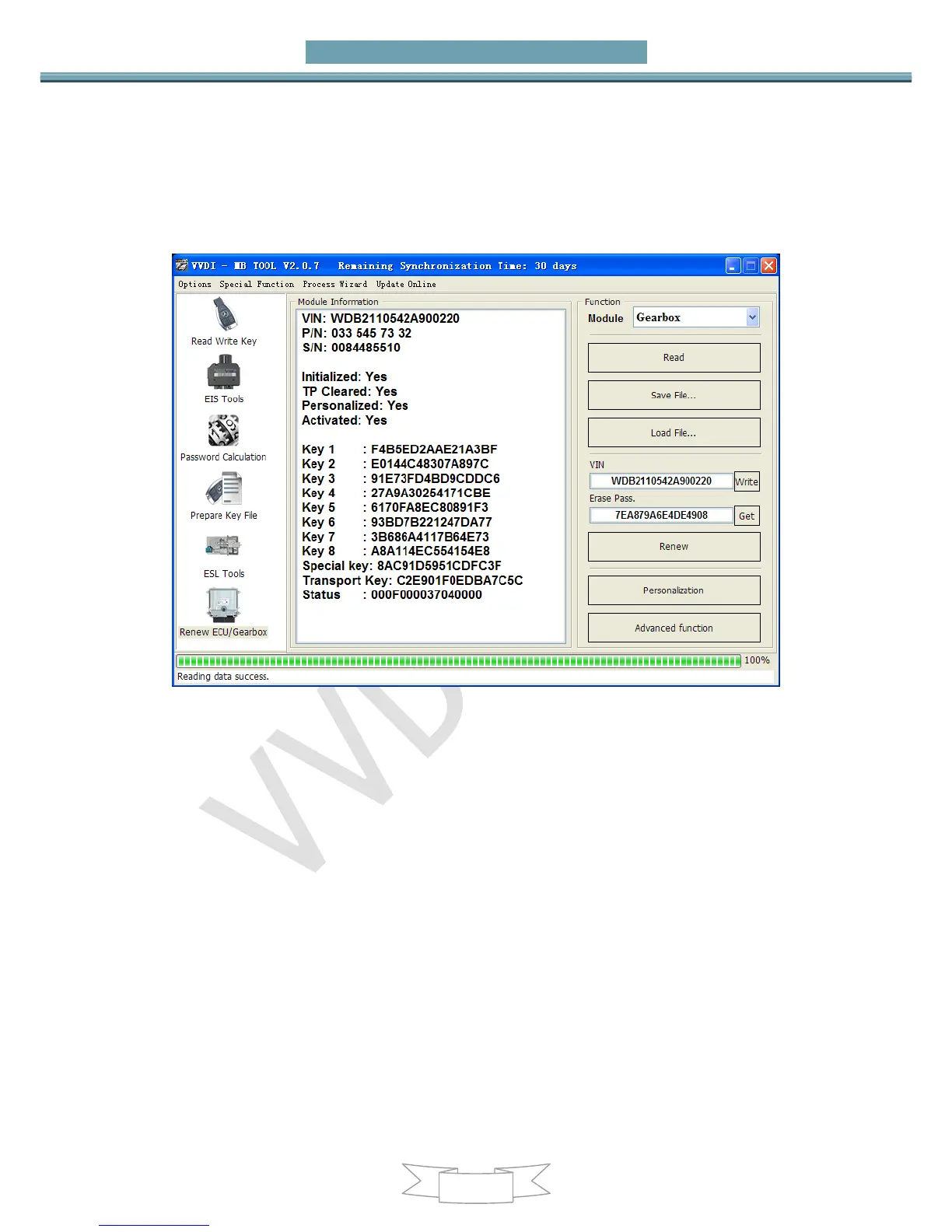Open the Process Wizard menu
Viewport: 952px width, 1232px height.
coord(335,284)
